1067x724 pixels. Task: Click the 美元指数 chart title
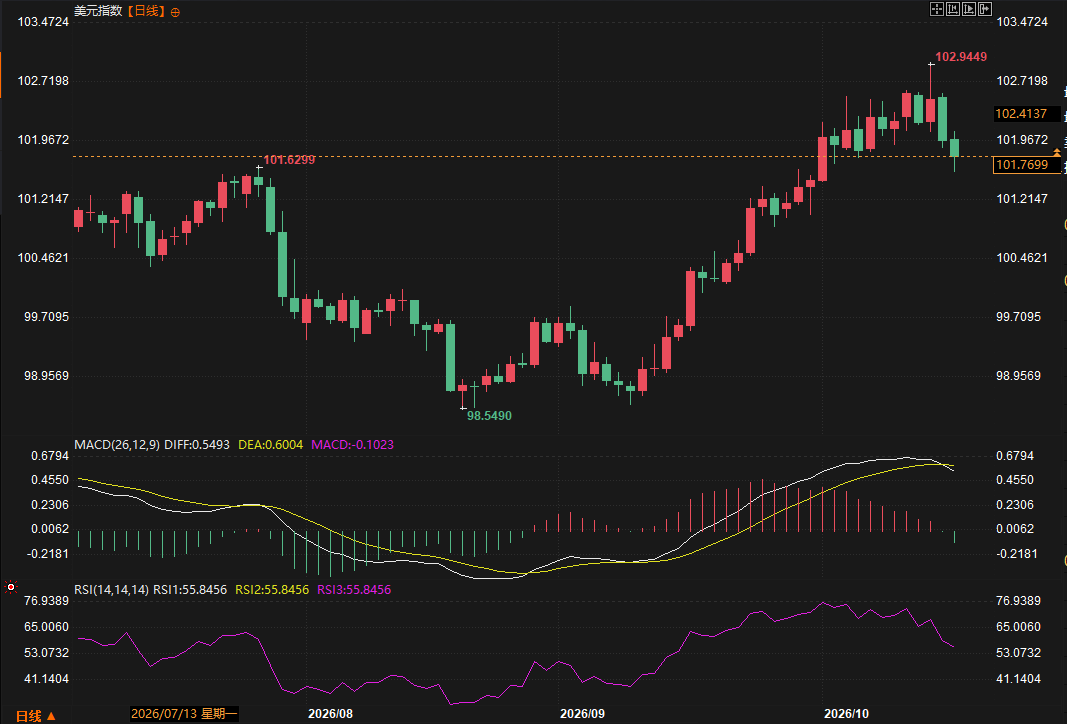(x=99, y=11)
